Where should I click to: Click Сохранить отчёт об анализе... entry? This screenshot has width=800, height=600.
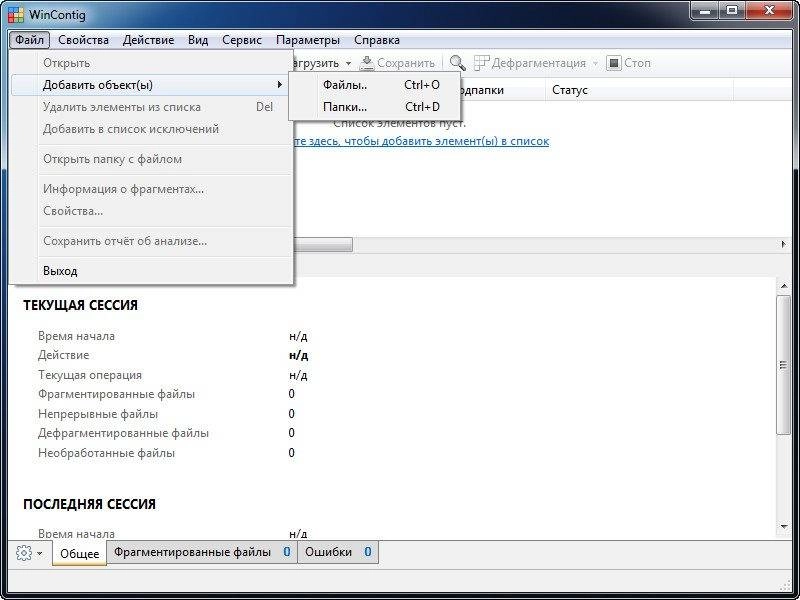(x=152, y=241)
